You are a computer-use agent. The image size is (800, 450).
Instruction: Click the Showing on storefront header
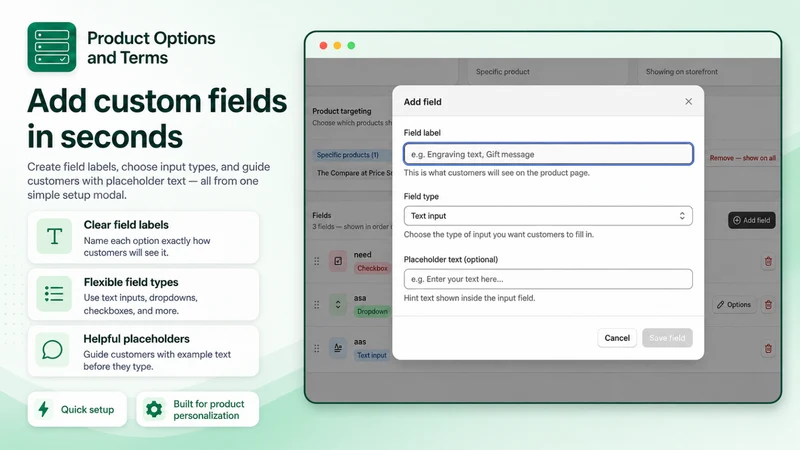point(682,72)
